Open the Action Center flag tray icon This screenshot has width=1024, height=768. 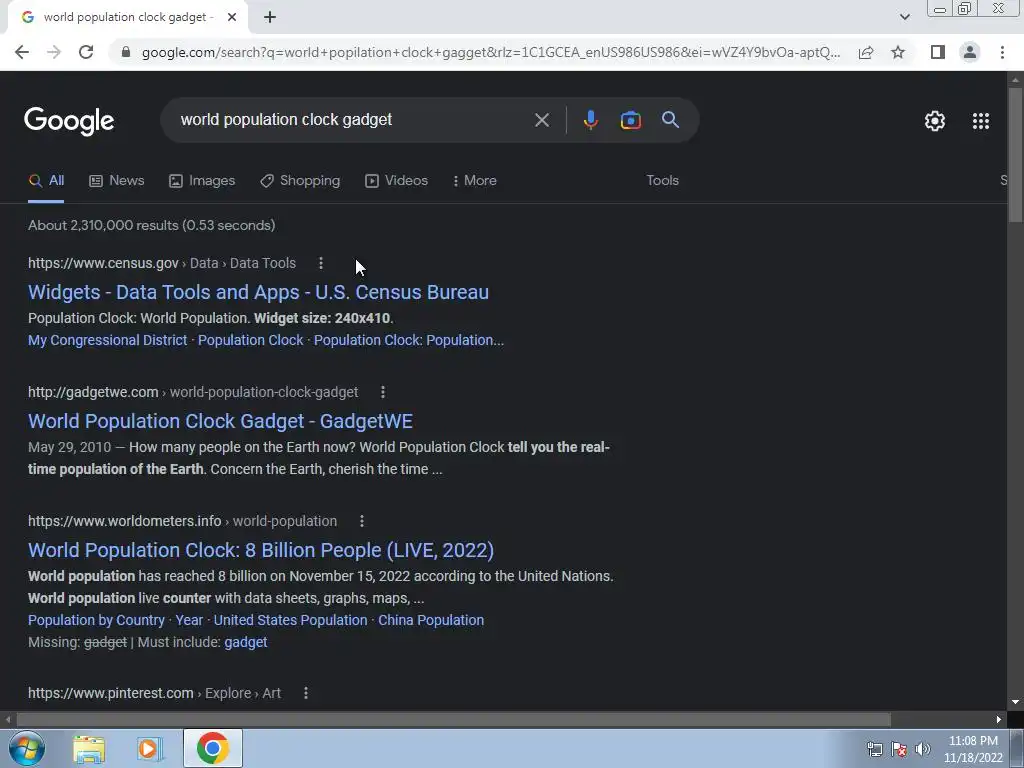click(x=899, y=749)
